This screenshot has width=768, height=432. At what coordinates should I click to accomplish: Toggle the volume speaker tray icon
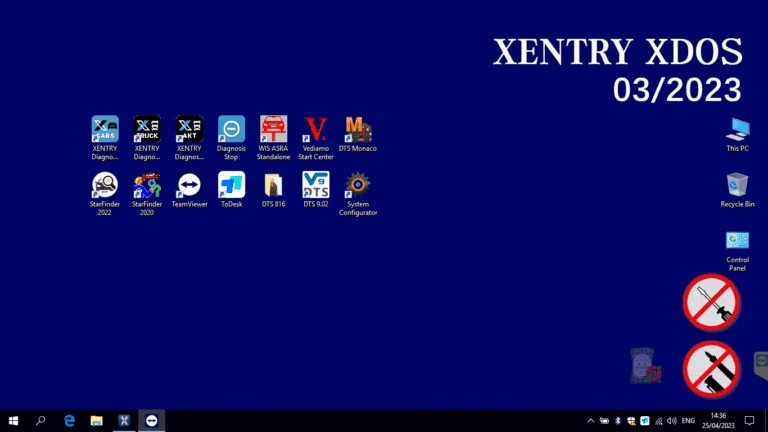[x=671, y=421]
